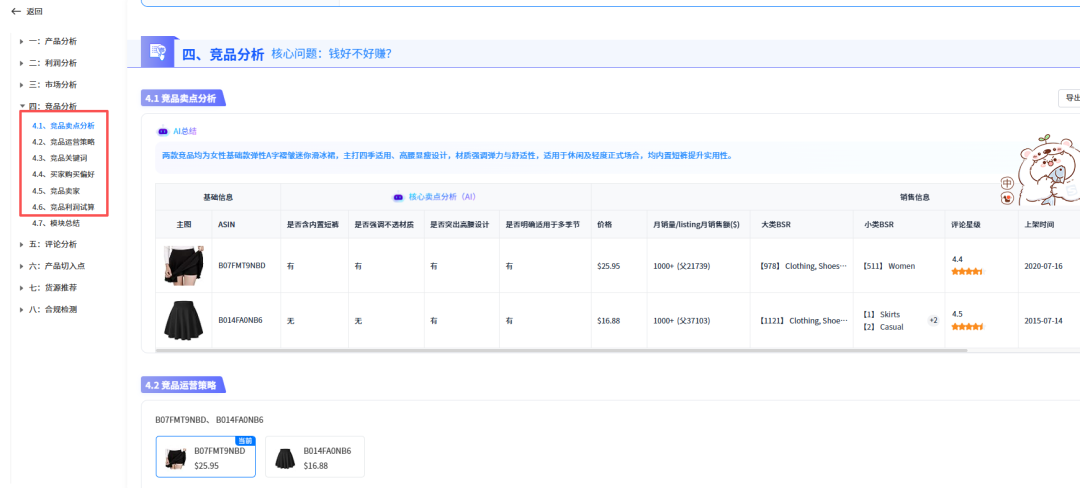
Task: Click the 导出 button at top right
Action: click(x=1070, y=98)
